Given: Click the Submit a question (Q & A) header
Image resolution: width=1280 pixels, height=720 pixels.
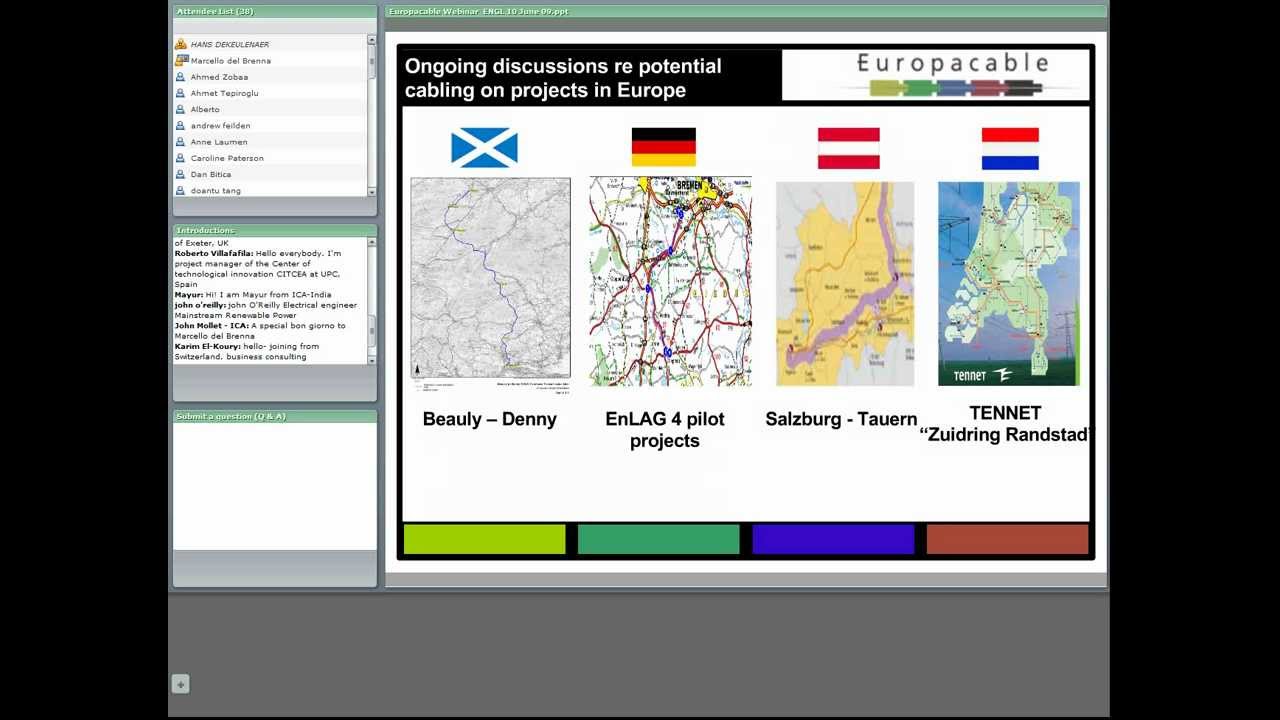Looking at the screenshot, I should coord(275,416).
